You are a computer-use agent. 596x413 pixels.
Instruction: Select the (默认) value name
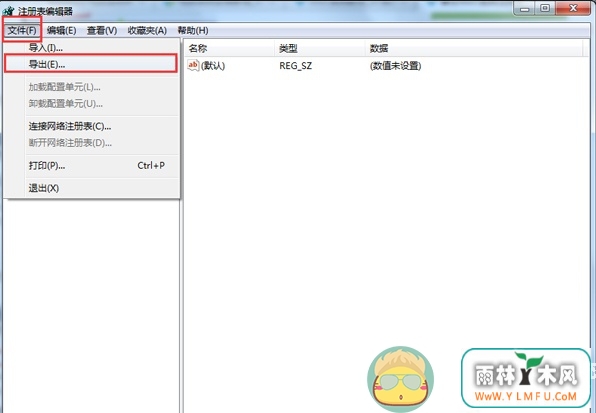(x=213, y=66)
